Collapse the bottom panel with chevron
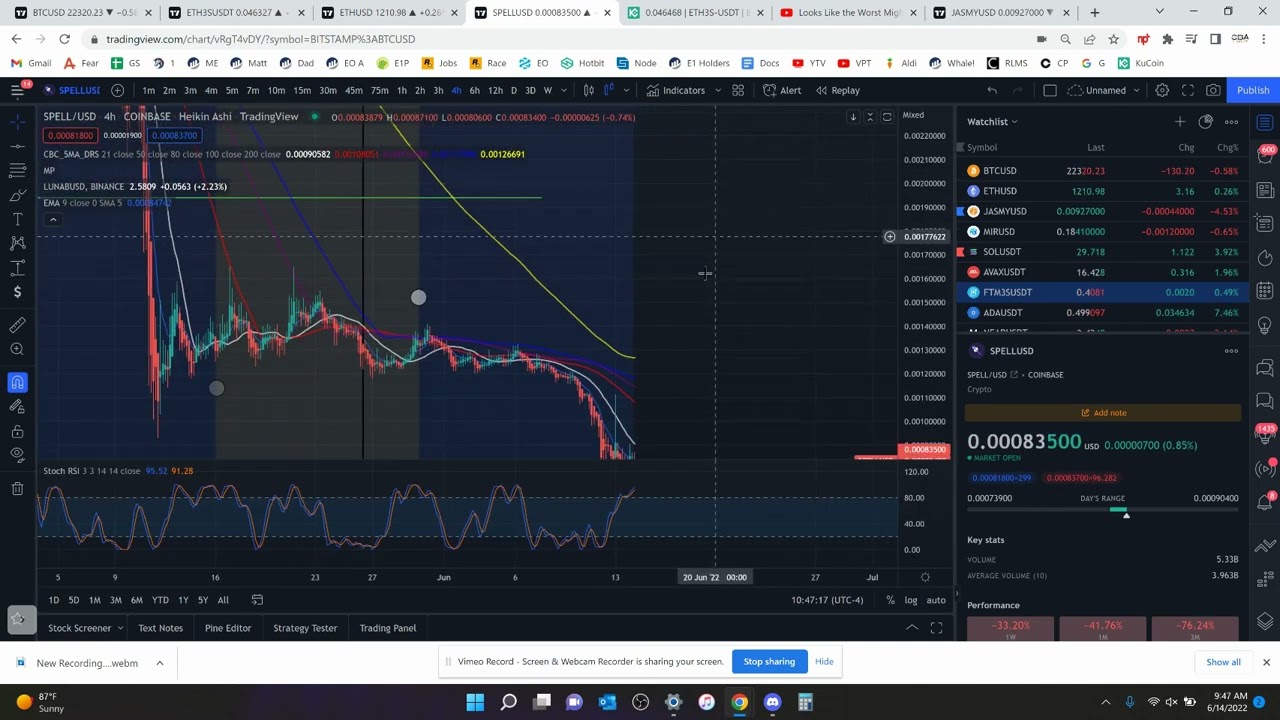1280x720 pixels. (912, 628)
